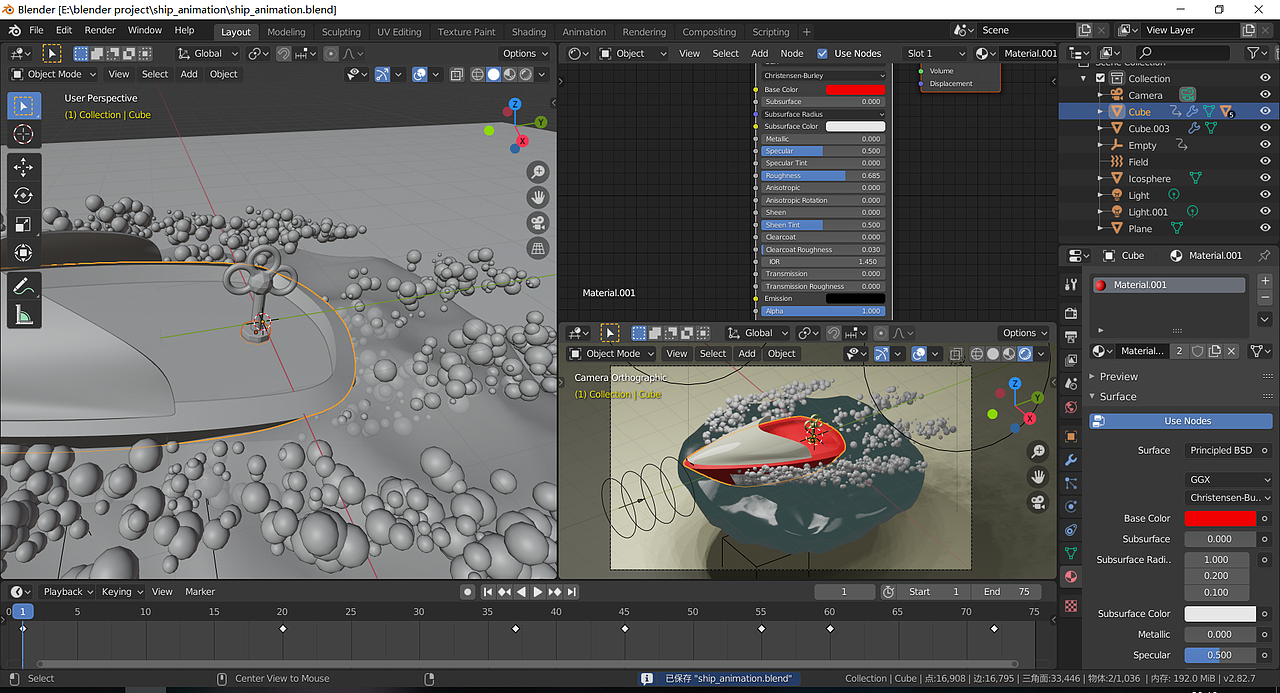Toggle visibility of Plane object
Screen dimensions: 1280x693
[x=1265, y=229]
